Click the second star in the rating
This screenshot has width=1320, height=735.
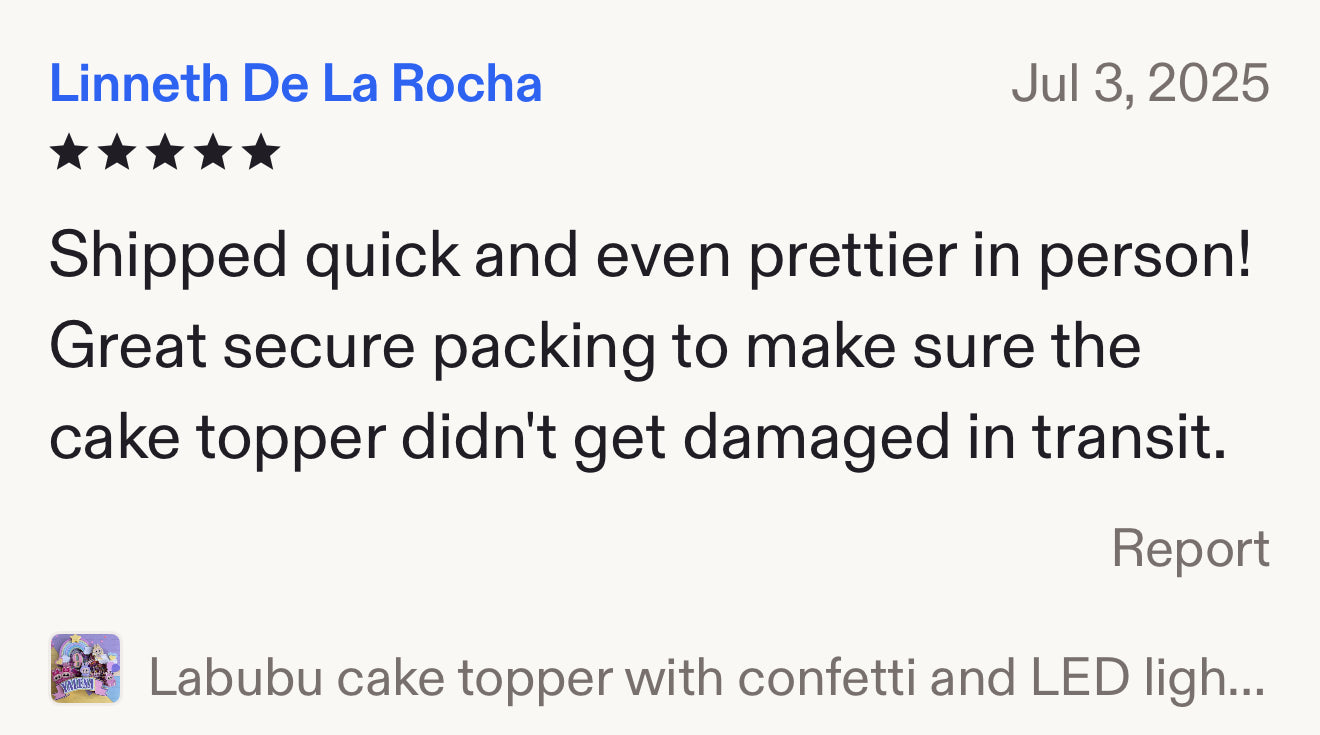(x=117, y=153)
